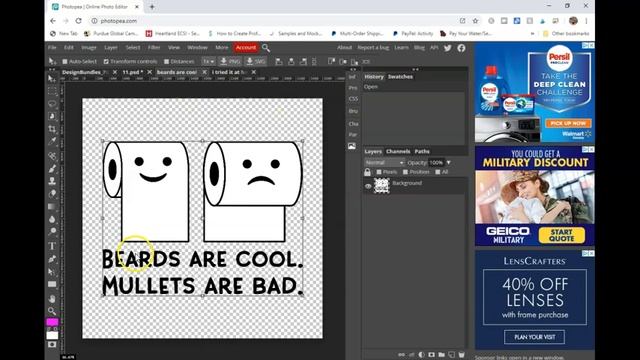Select the Eyedropper tool

pyautogui.click(x=52, y=142)
